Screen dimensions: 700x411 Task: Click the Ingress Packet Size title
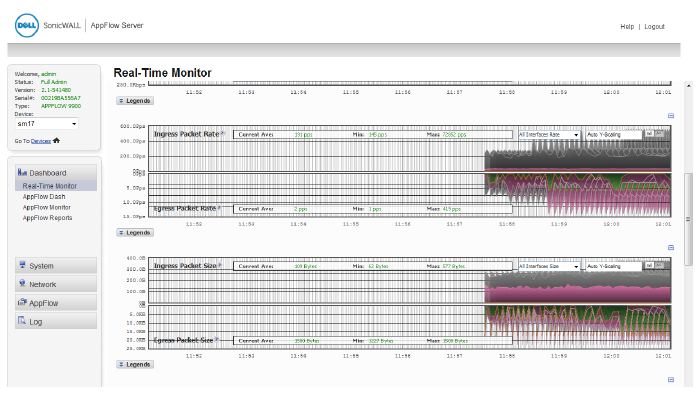click(x=185, y=266)
